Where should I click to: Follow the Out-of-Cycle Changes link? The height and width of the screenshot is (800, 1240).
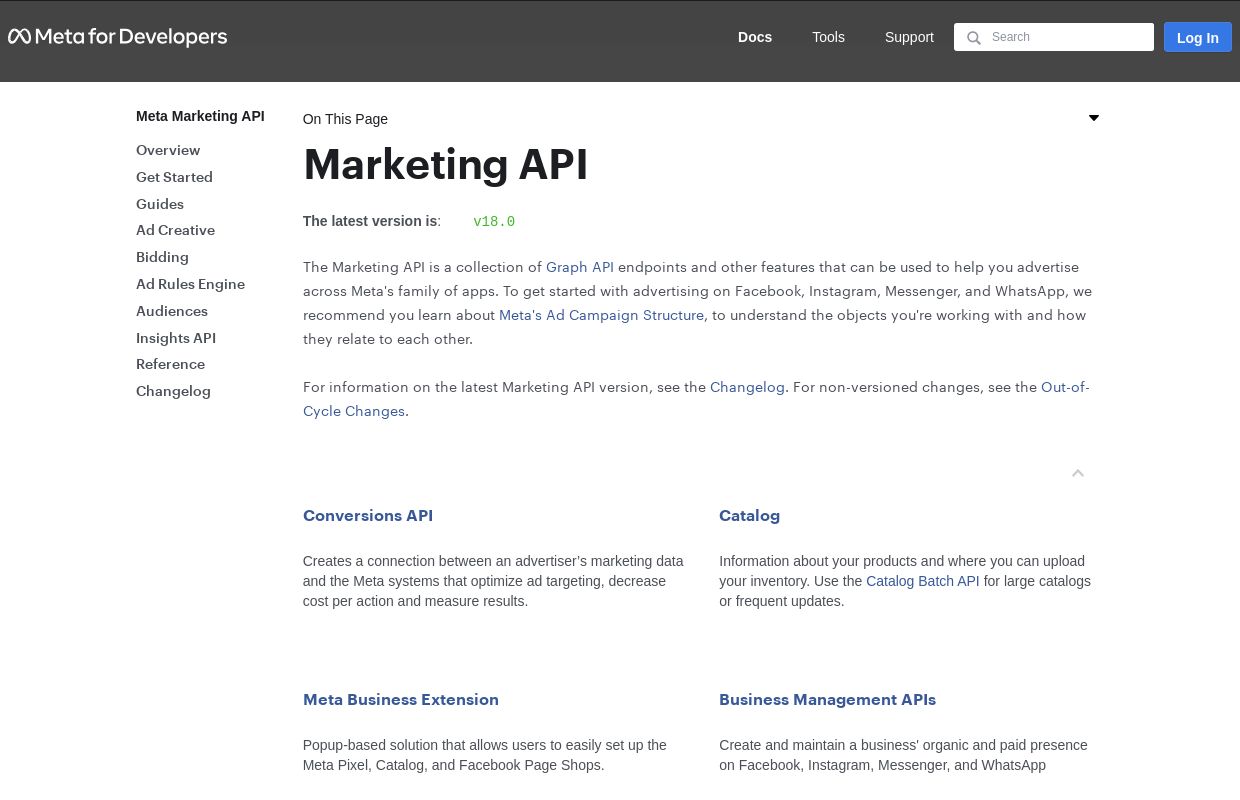(1065, 387)
